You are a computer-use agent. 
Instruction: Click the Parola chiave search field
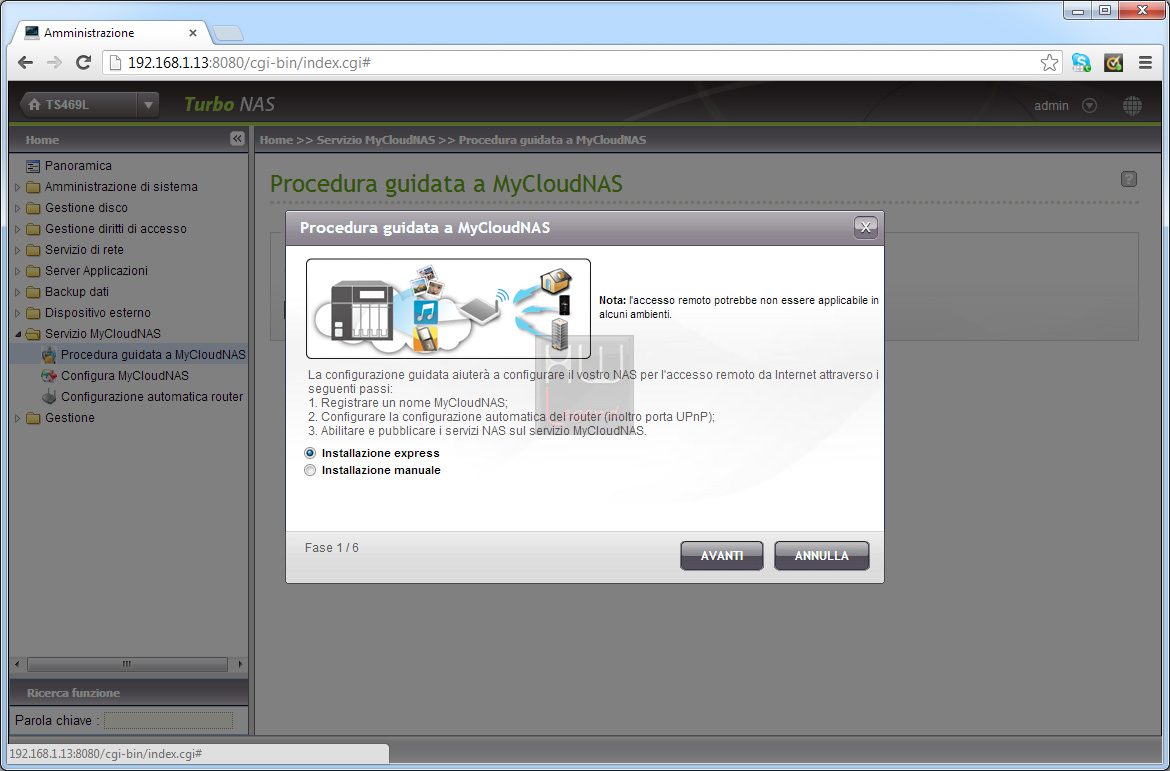point(168,720)
